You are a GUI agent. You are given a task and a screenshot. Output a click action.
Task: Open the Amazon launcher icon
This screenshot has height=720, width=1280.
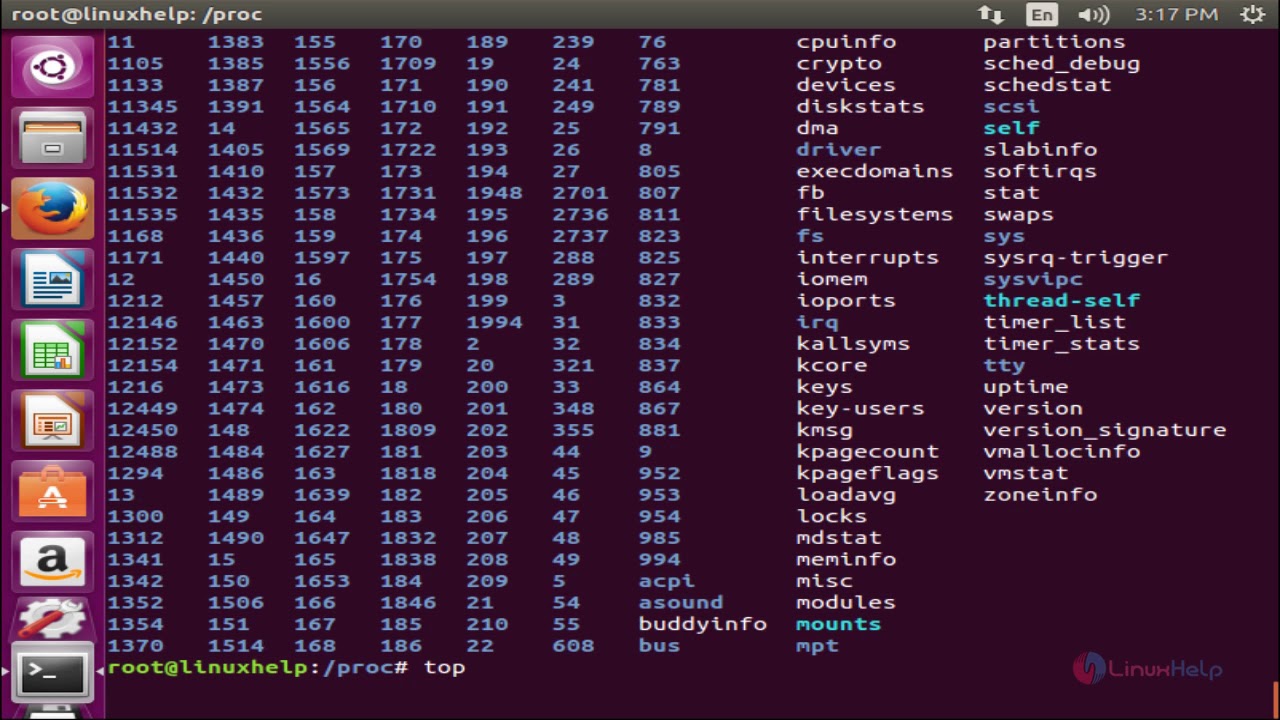pyautogui.click(x=52, y=560)
